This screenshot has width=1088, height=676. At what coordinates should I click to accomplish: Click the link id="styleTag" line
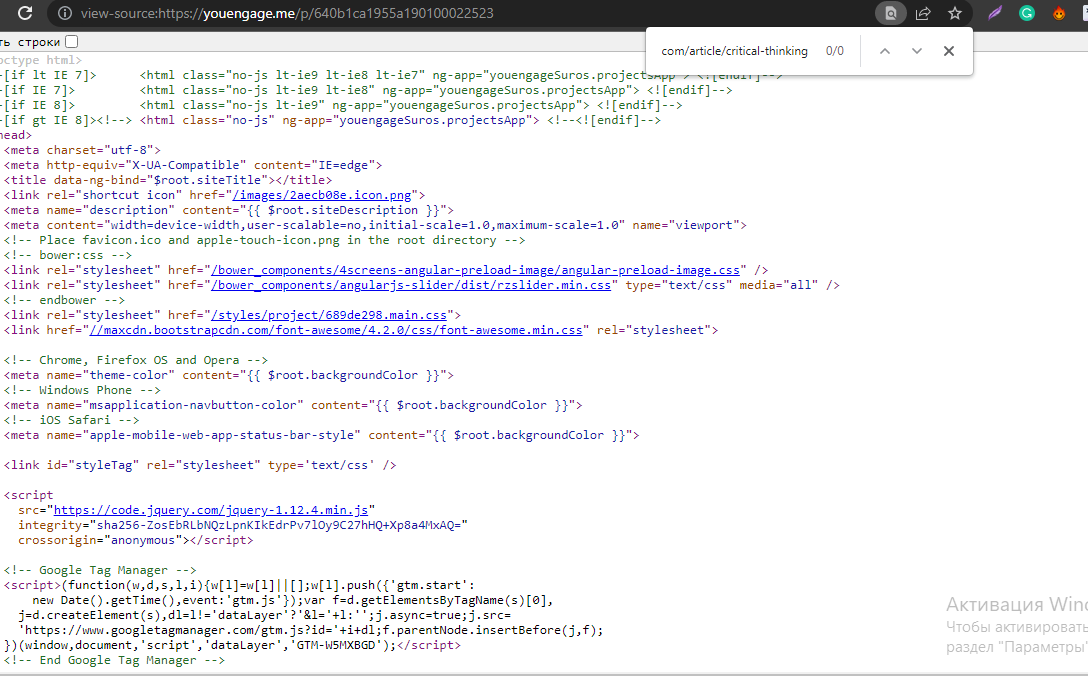click(x=200, y=465)
